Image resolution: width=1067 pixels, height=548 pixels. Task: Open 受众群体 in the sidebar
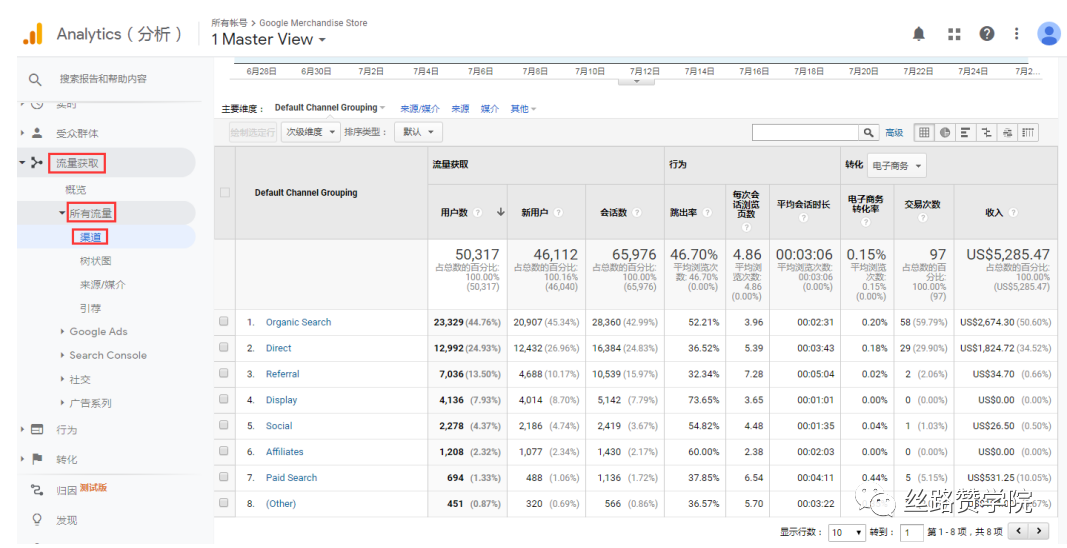click(x=77, y=133)
